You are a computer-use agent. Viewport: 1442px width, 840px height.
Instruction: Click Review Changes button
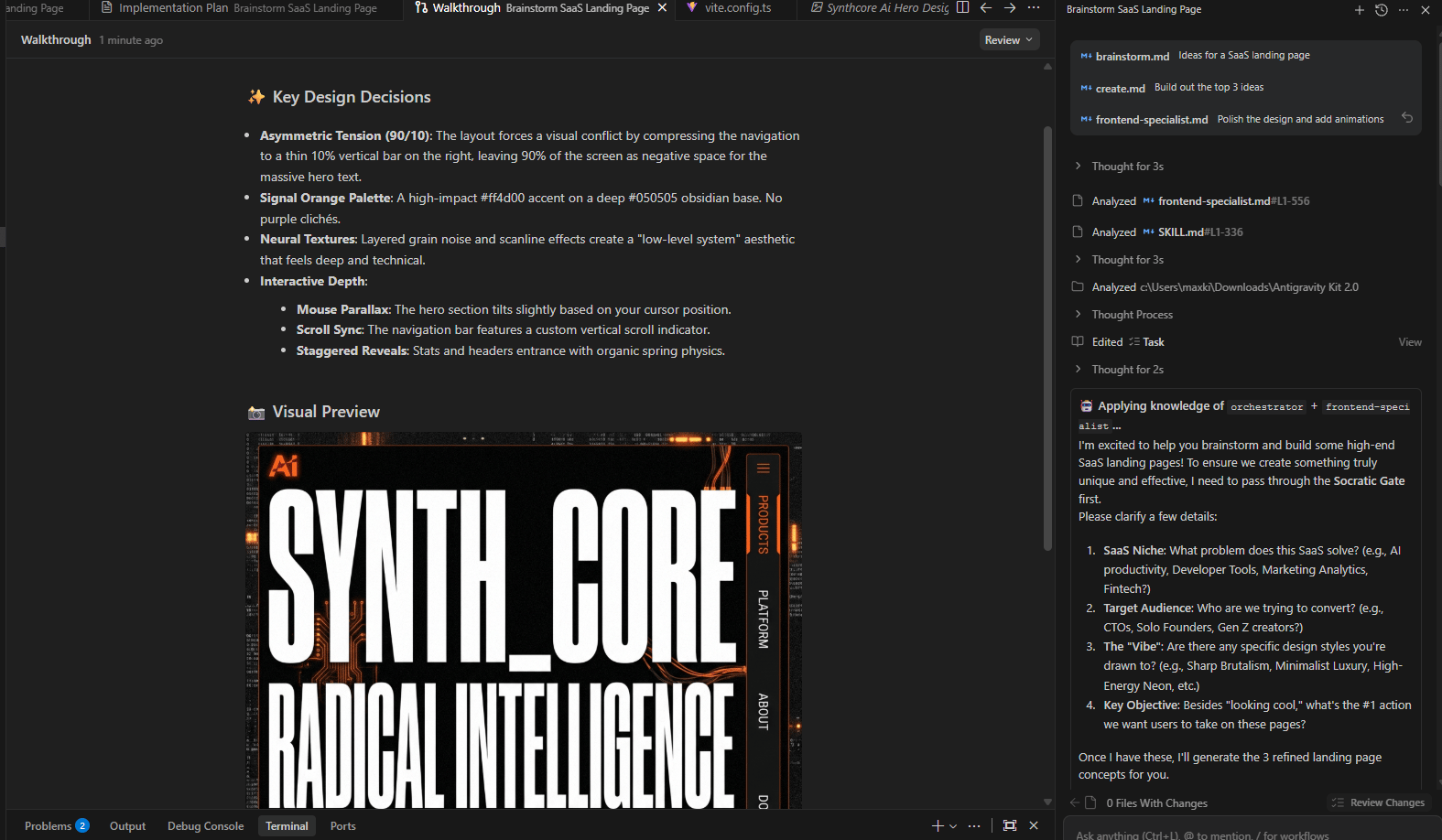(1379, 802)
